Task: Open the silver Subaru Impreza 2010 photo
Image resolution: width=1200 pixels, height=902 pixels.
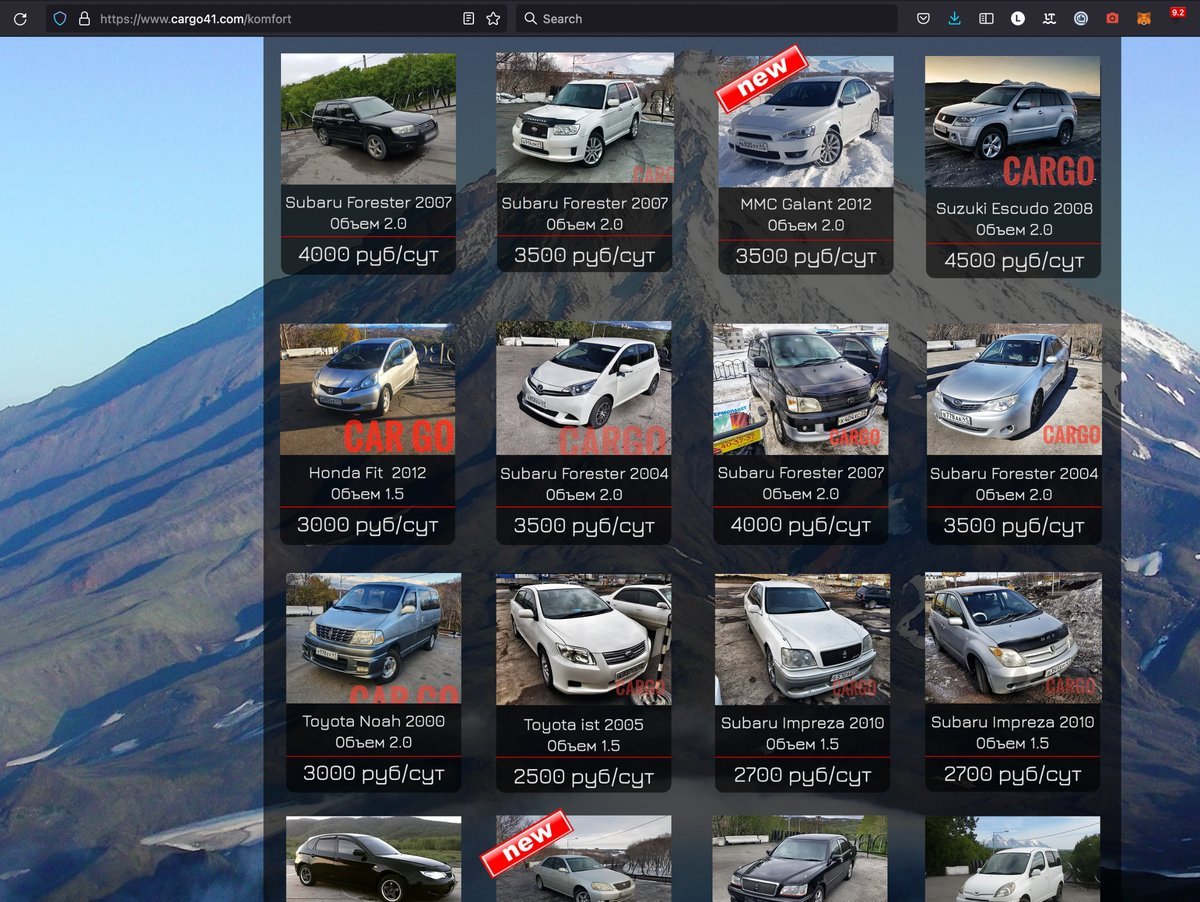Action: coord(1013,638)
